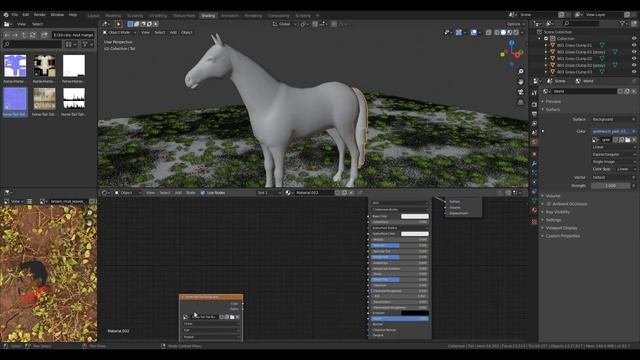This screenshot has width=640, height=360.
Task: Click Base Color swatch on Principled BSDF
Action: 415,216
